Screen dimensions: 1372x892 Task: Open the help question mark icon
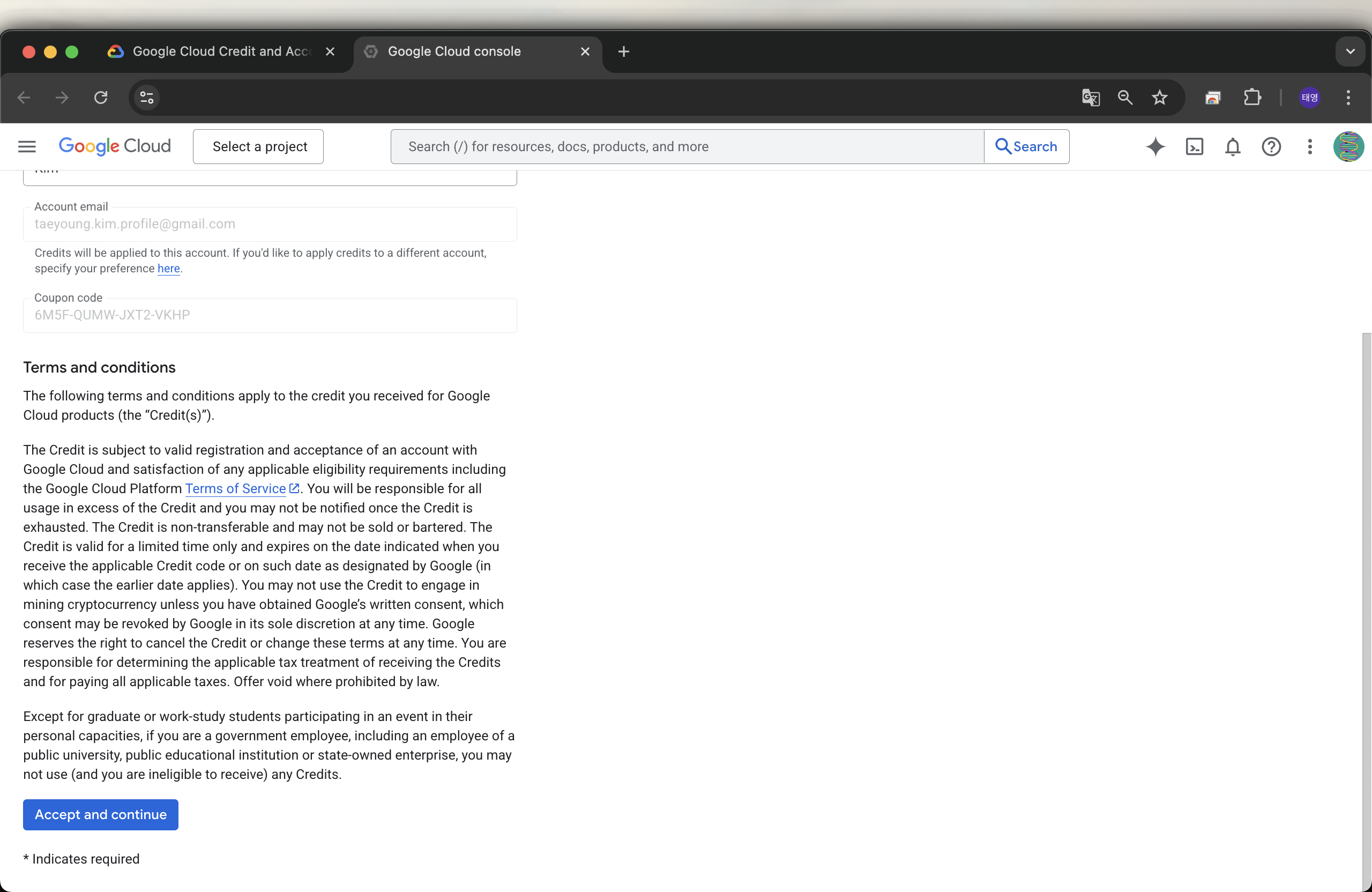(x=1271, y=146)
